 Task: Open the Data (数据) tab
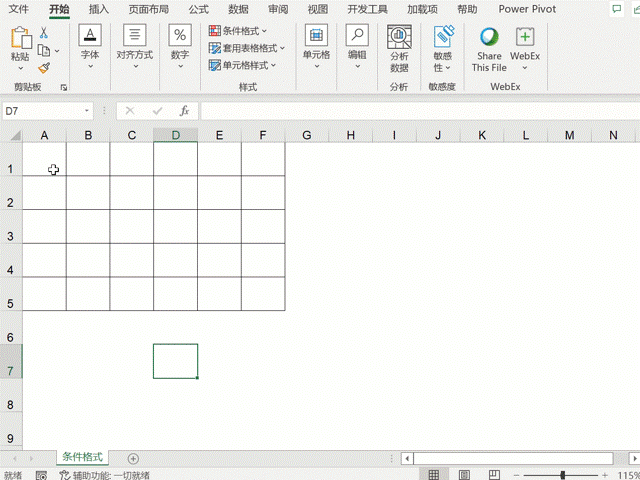238,9
